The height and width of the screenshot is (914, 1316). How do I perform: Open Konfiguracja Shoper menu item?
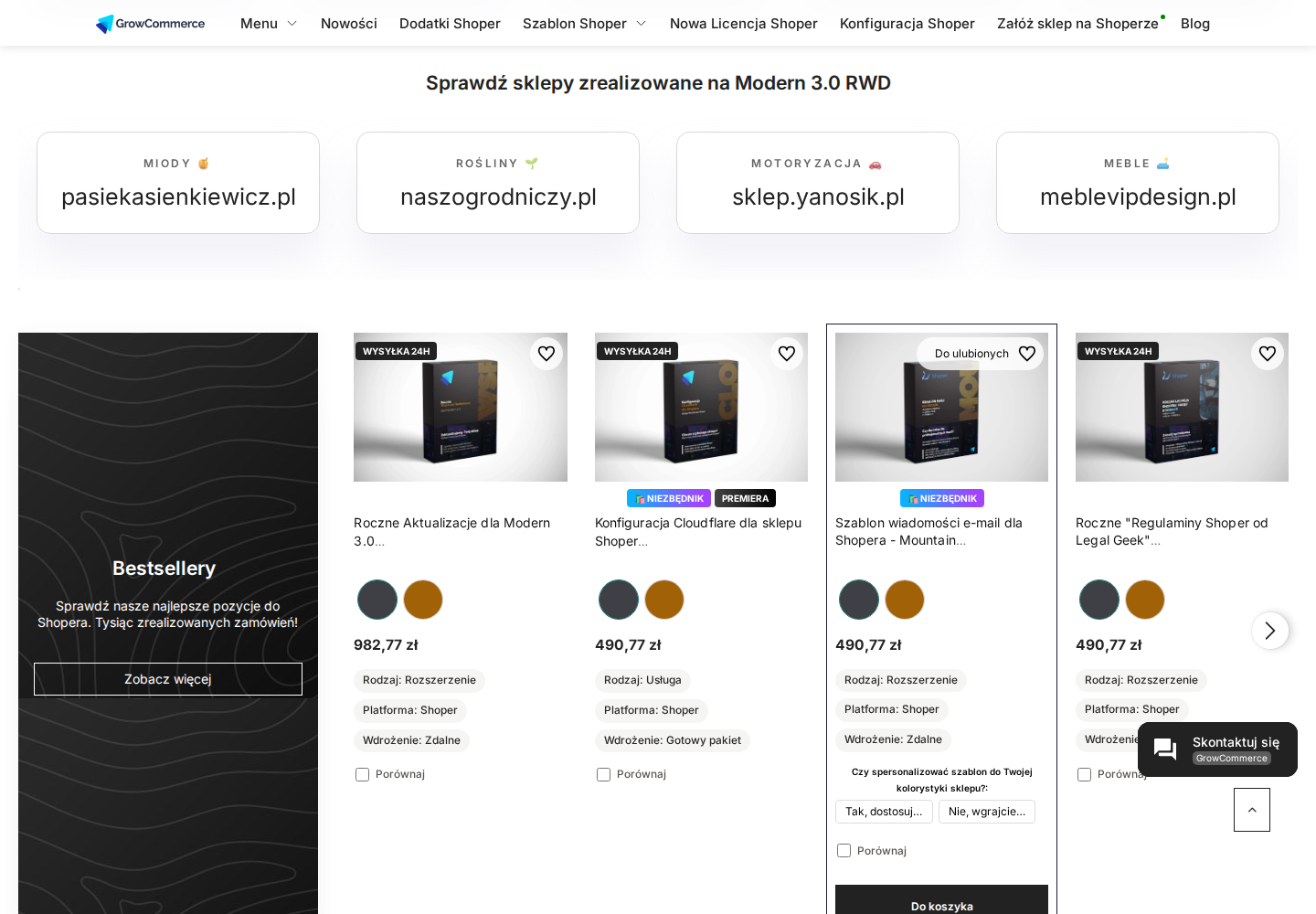[907, 24]
